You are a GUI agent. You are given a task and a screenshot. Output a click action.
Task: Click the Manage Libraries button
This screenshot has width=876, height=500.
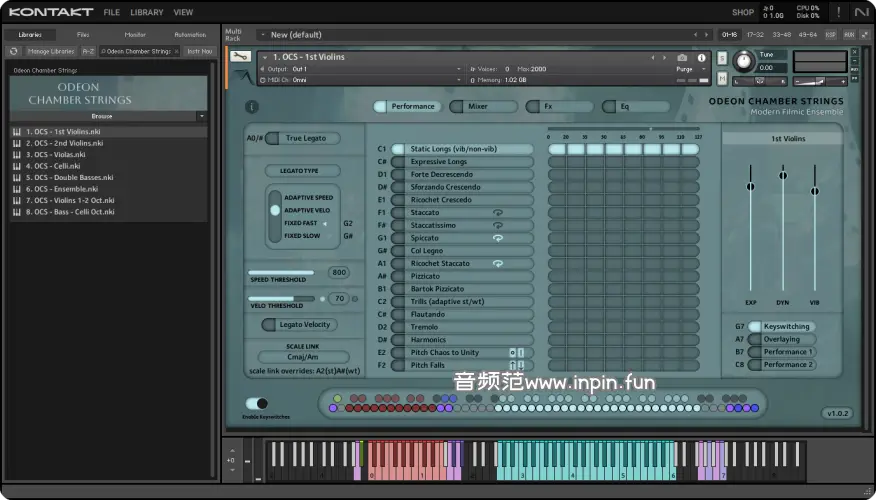point(50,51)
